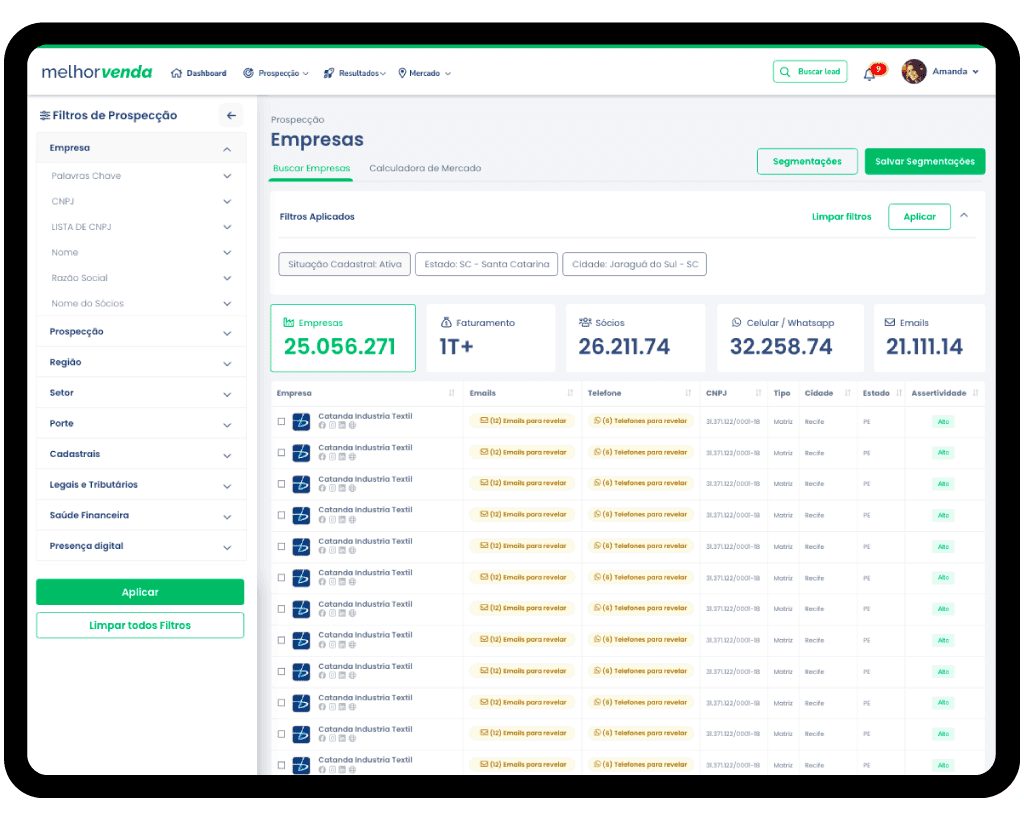The image size is (1024, 820).
Task: Collapse filter sidebar with back arrow
Action: pyautogui.click(x=231, y=116)
